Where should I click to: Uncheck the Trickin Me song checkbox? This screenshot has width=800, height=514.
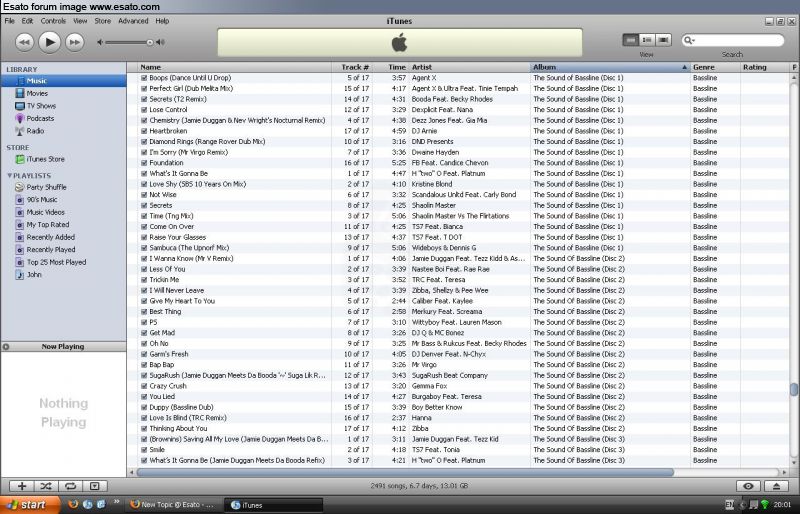144,280
